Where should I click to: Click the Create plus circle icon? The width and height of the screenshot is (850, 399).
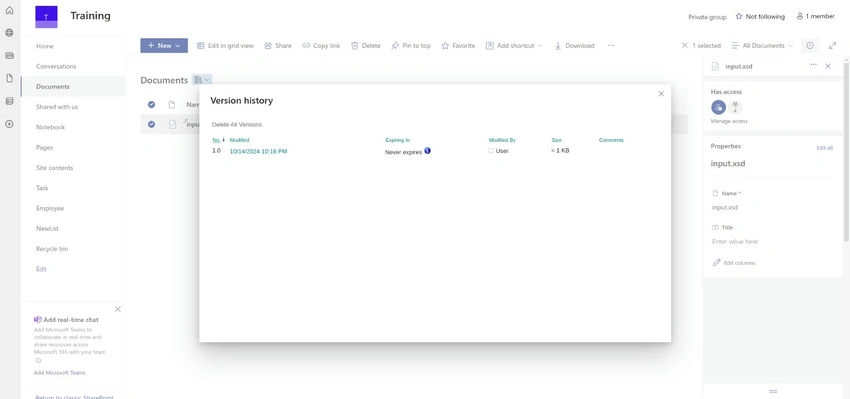[9, 124]
